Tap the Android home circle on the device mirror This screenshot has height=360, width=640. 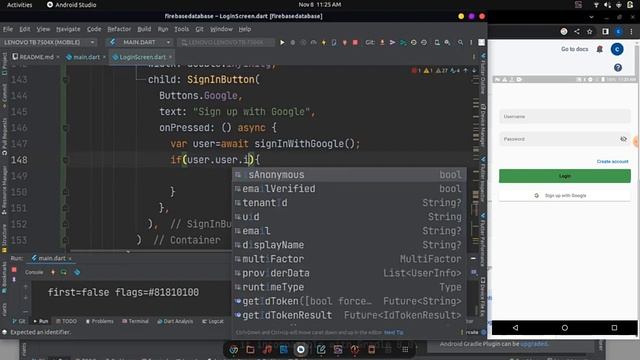click(x=564, y=327)
